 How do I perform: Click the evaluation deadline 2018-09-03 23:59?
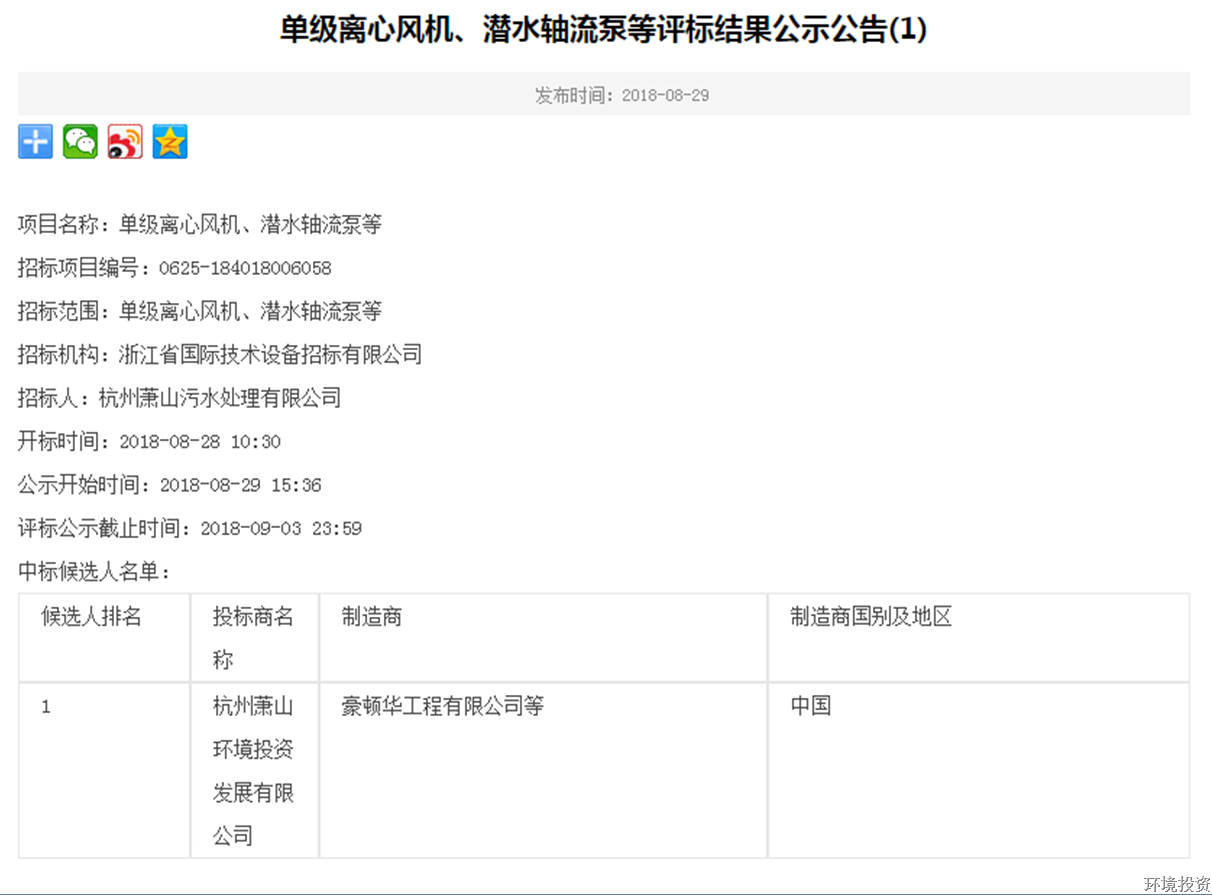pyautogui.click(x=281, y=528)
